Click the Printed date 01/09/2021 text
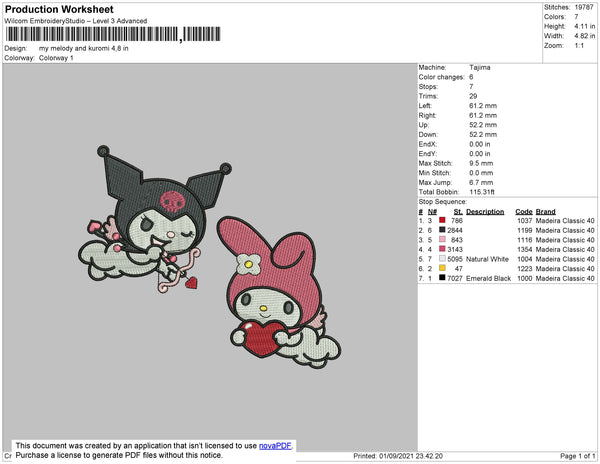 398,456
